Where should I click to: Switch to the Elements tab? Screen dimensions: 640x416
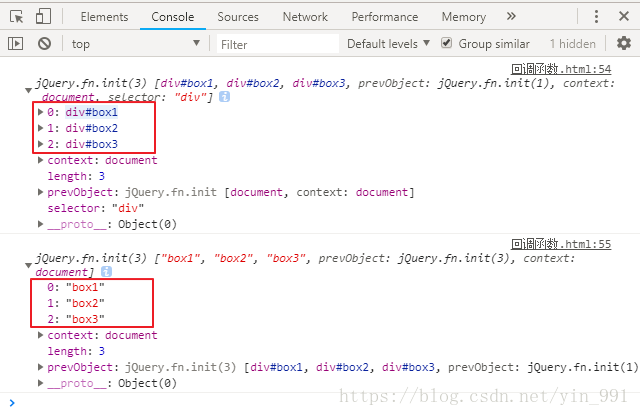(x=104, y=17)
